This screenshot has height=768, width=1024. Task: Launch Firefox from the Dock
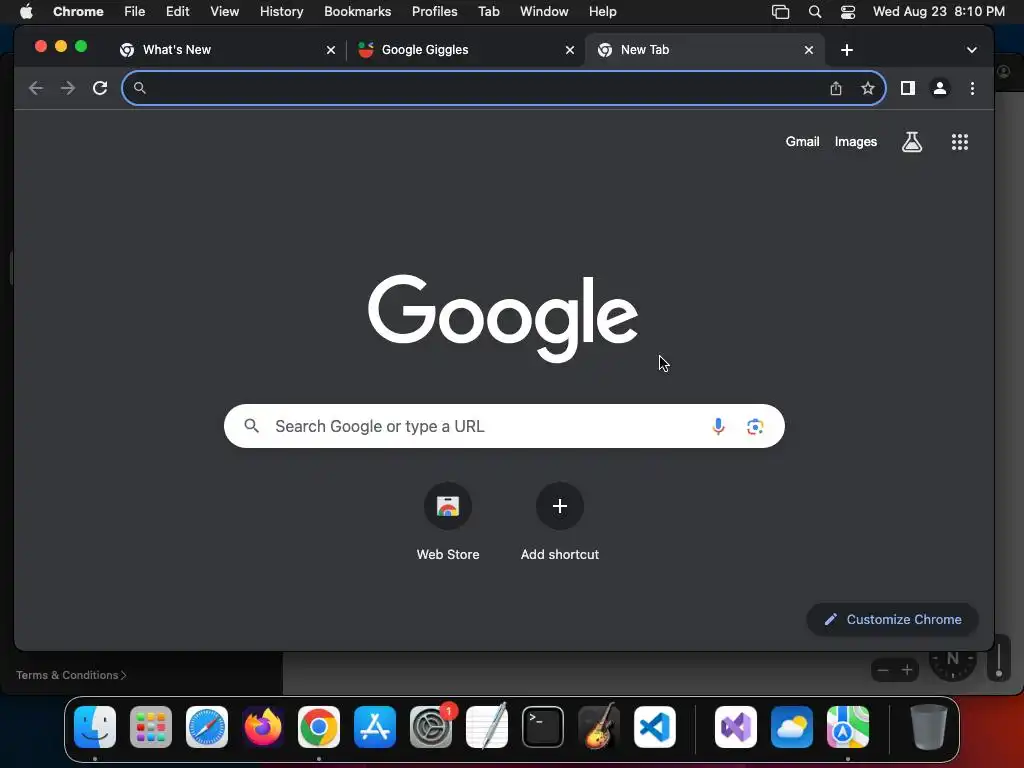[x=263, y=727]
